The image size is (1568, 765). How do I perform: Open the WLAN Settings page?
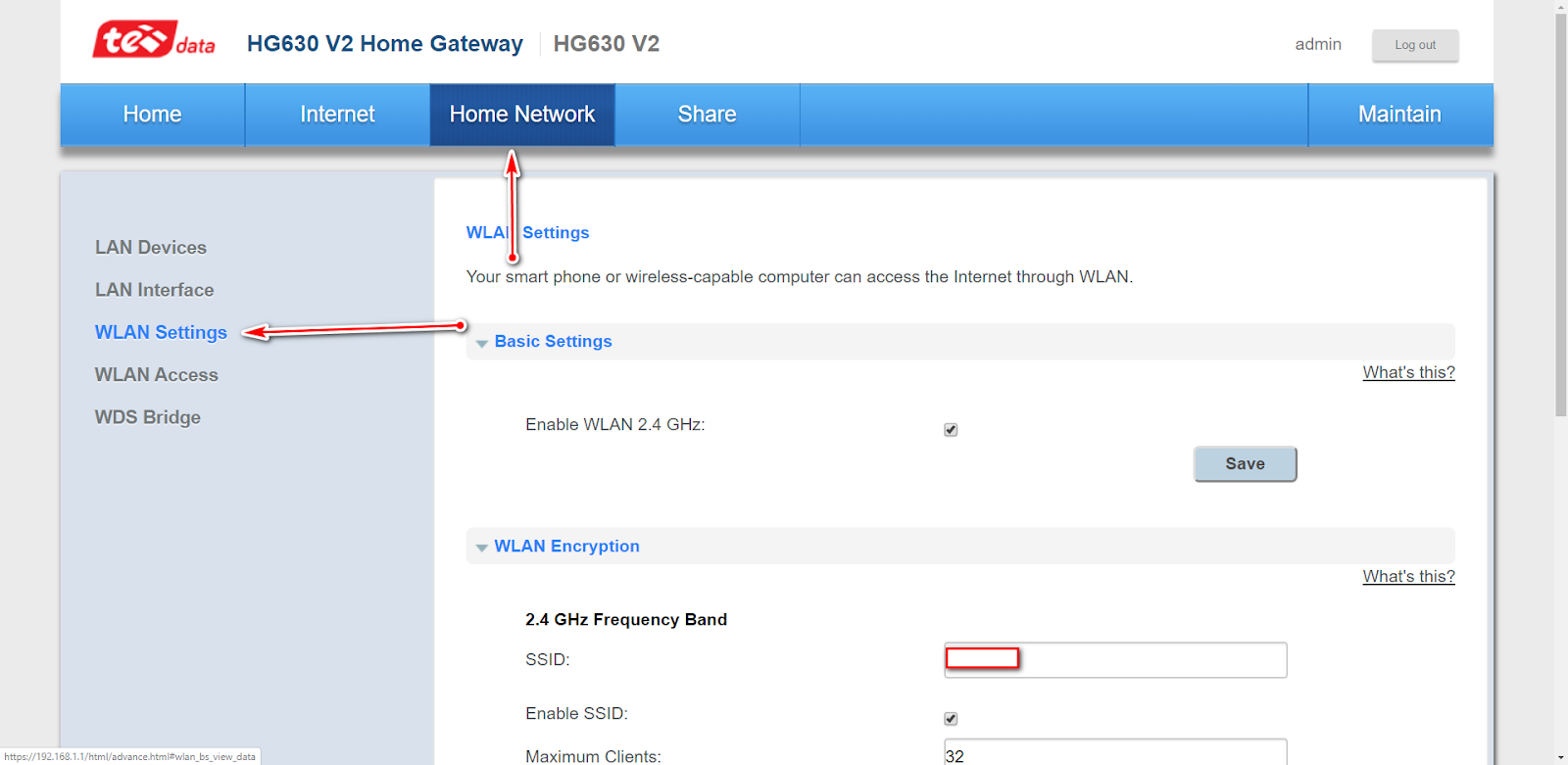click(160, 332)
